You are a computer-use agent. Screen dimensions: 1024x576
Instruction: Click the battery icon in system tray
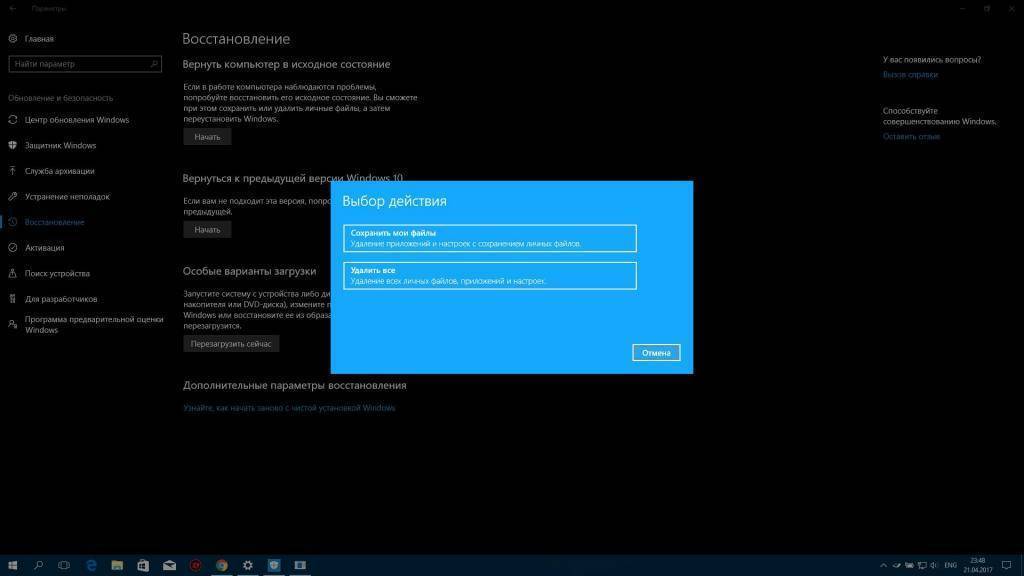tap(909, 566)
